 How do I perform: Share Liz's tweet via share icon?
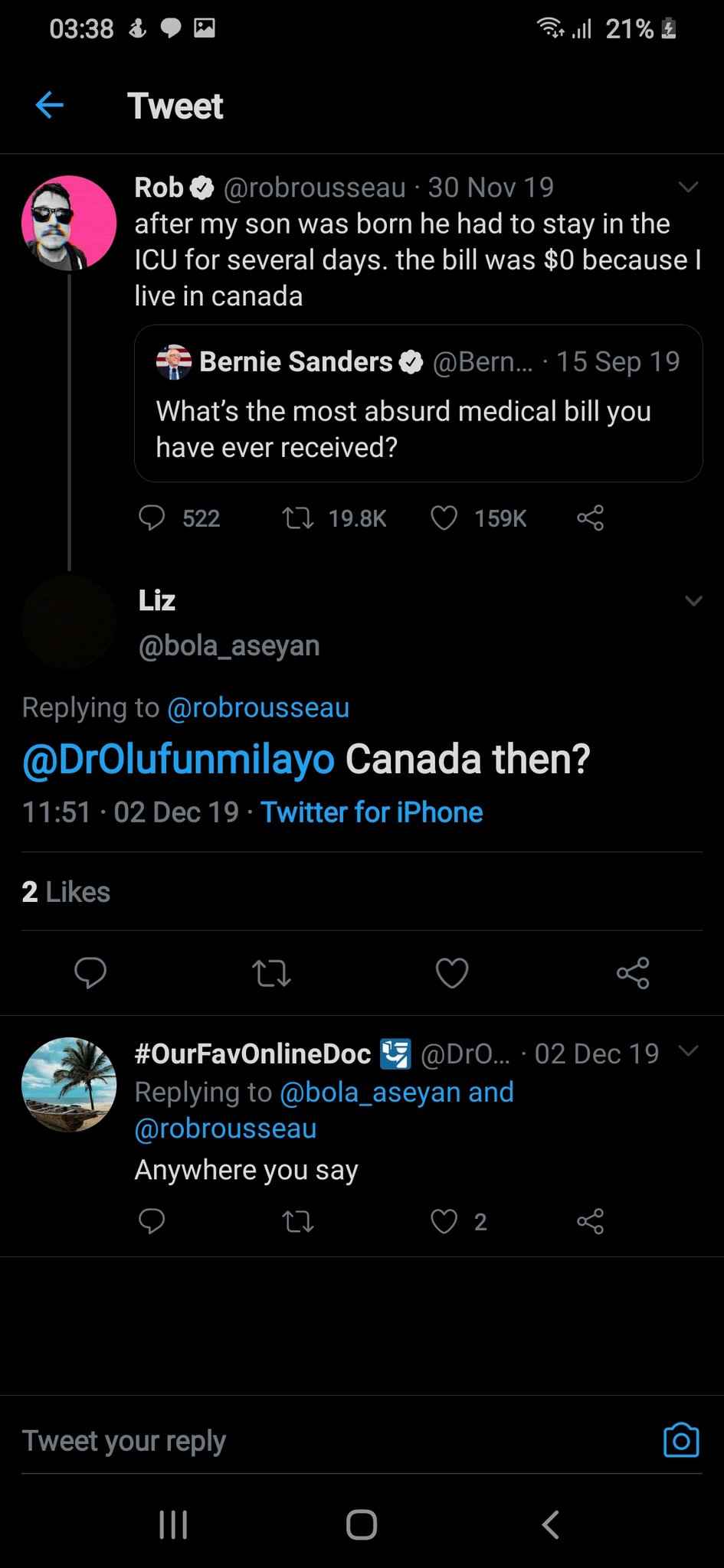click(633, 973)
